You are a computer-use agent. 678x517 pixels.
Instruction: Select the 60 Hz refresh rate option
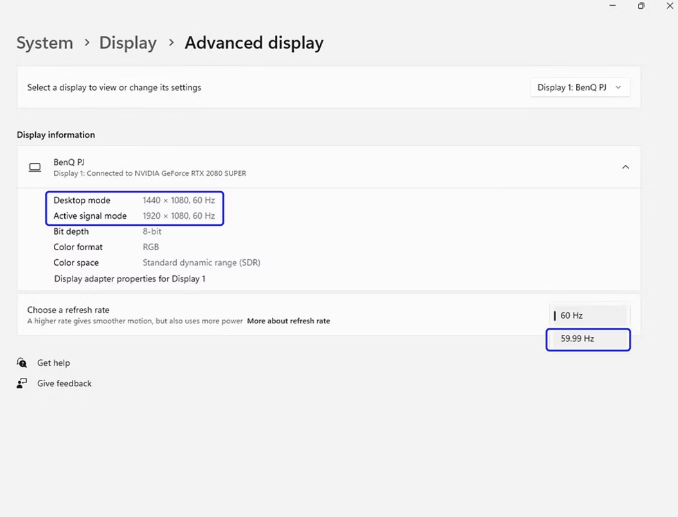(x=588, y=316)
